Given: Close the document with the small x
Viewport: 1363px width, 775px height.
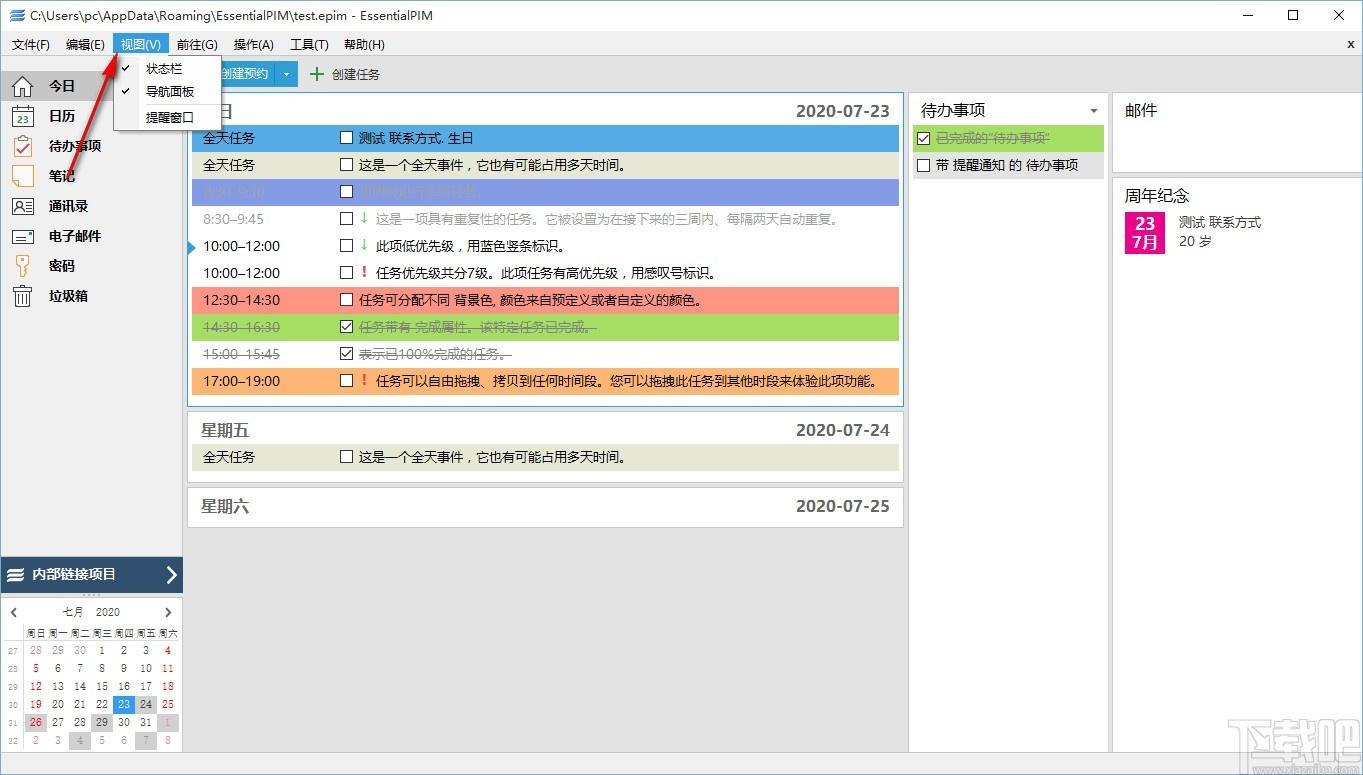Looking at the screenshot, I should coord(1351,44).
